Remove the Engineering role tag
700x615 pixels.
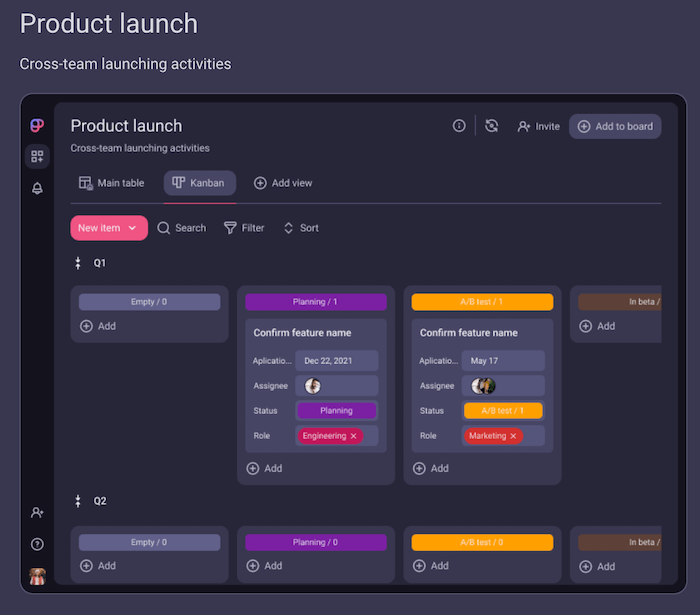pyautogui.click(x=353, y=436)
